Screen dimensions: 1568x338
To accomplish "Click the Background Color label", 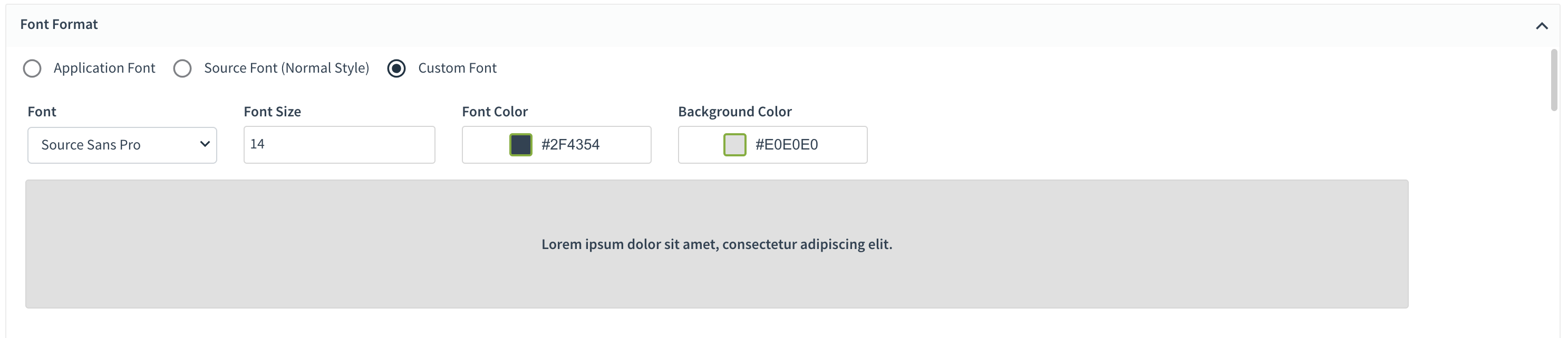I will pos(734,112).
